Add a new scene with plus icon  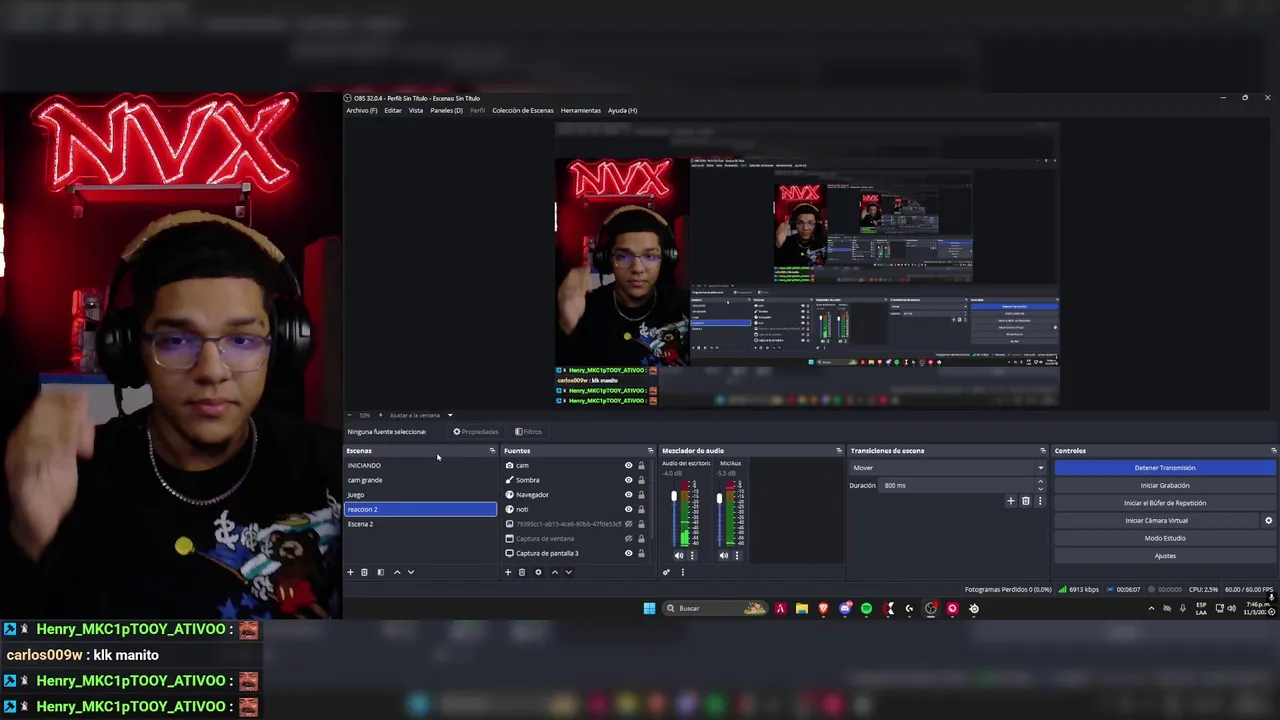click(350, 572)
